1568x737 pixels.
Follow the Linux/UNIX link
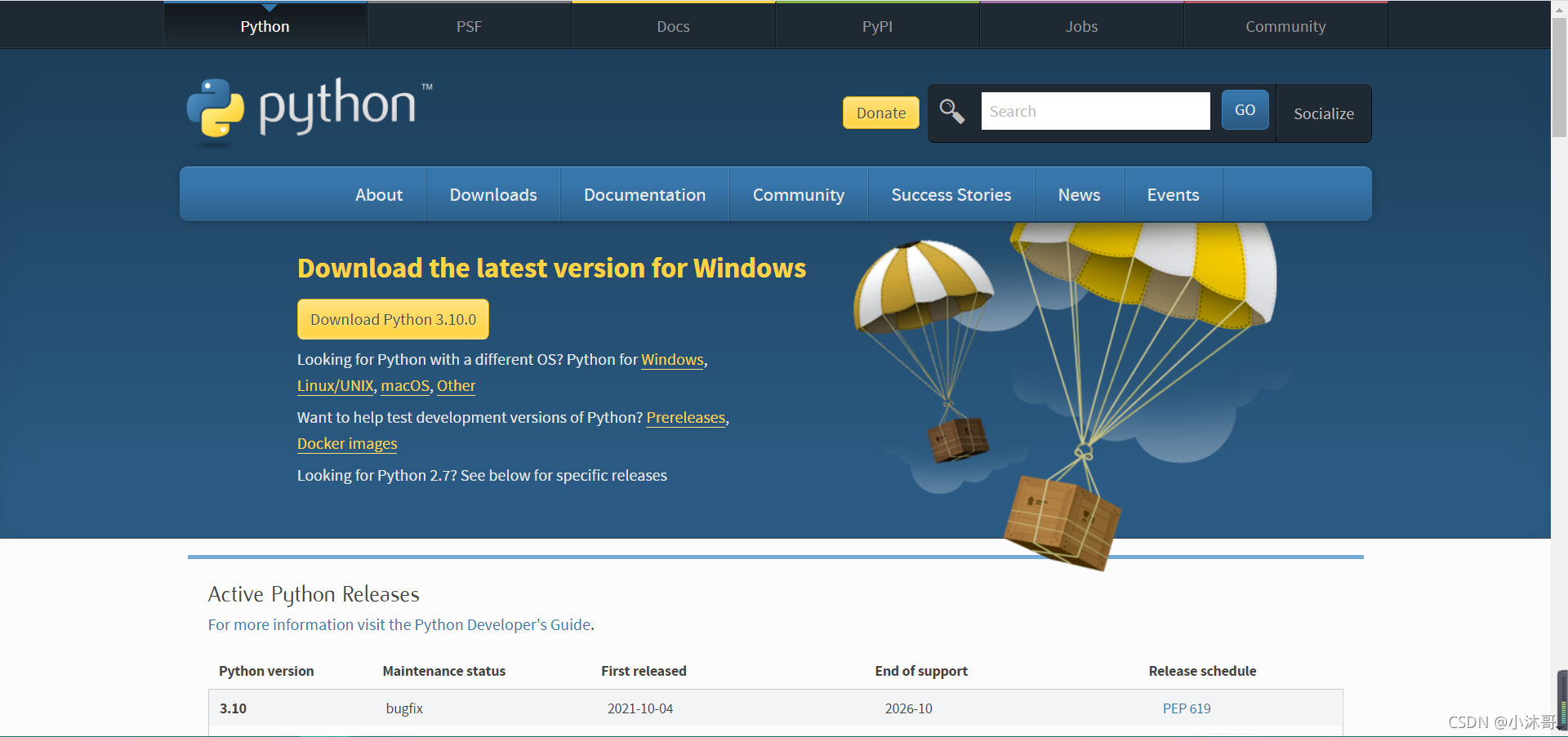(x=335, y=386)
